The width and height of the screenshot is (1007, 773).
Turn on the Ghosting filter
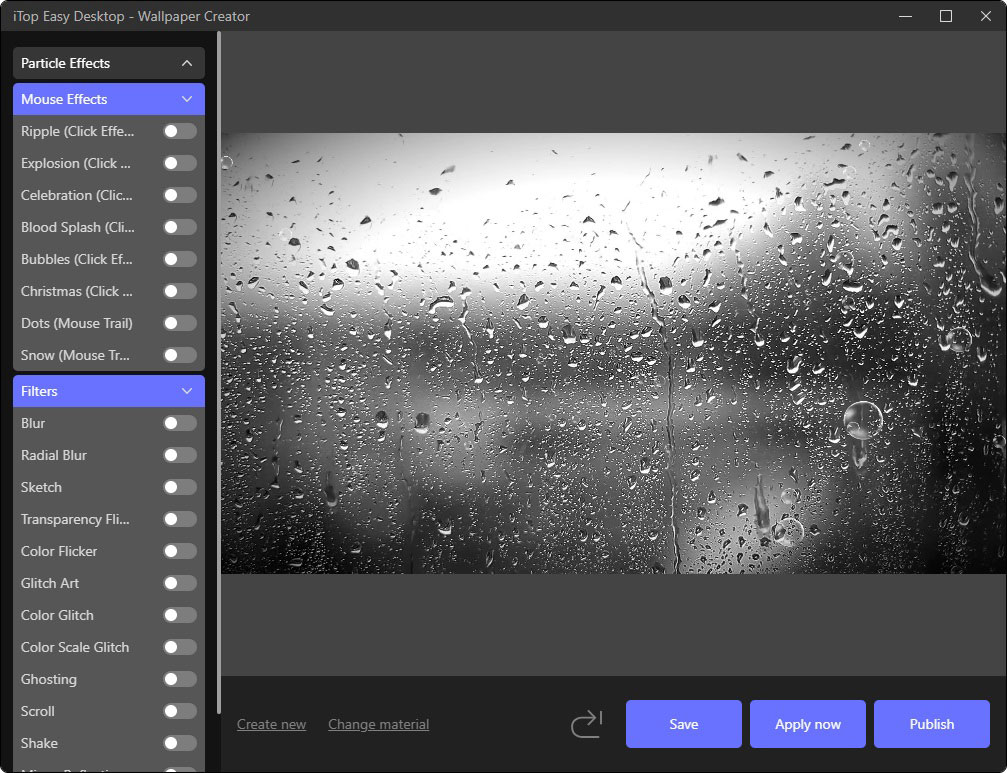coord(180,679)
